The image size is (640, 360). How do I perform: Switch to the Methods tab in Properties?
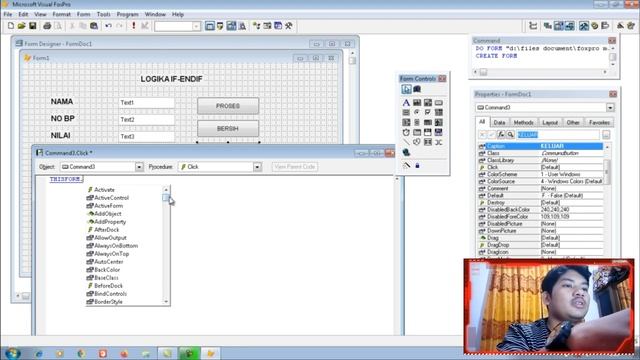point(523,122)
